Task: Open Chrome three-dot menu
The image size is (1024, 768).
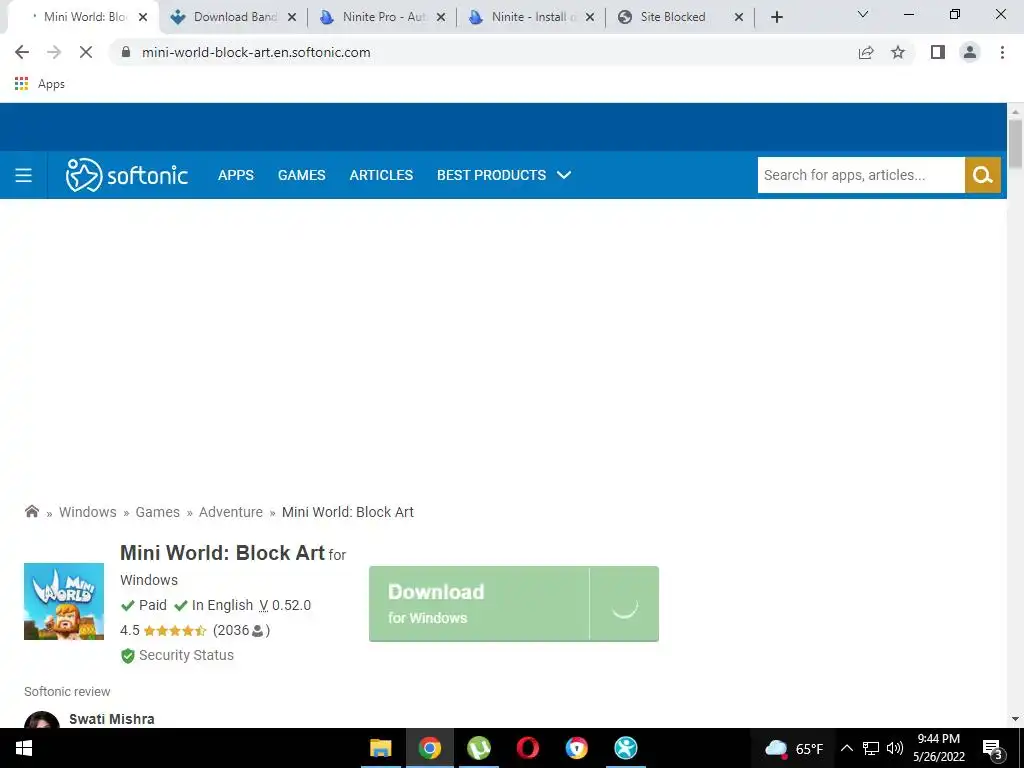Action: 1002,52
